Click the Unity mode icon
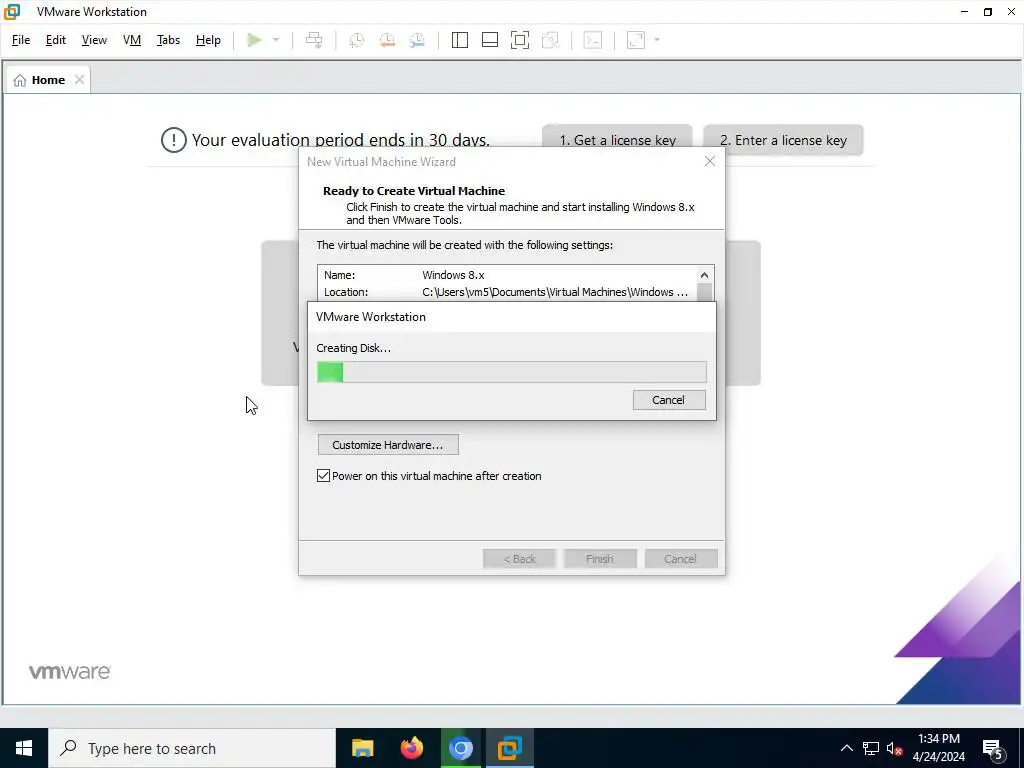1024x768 pixels. click(x=551, y=40)
